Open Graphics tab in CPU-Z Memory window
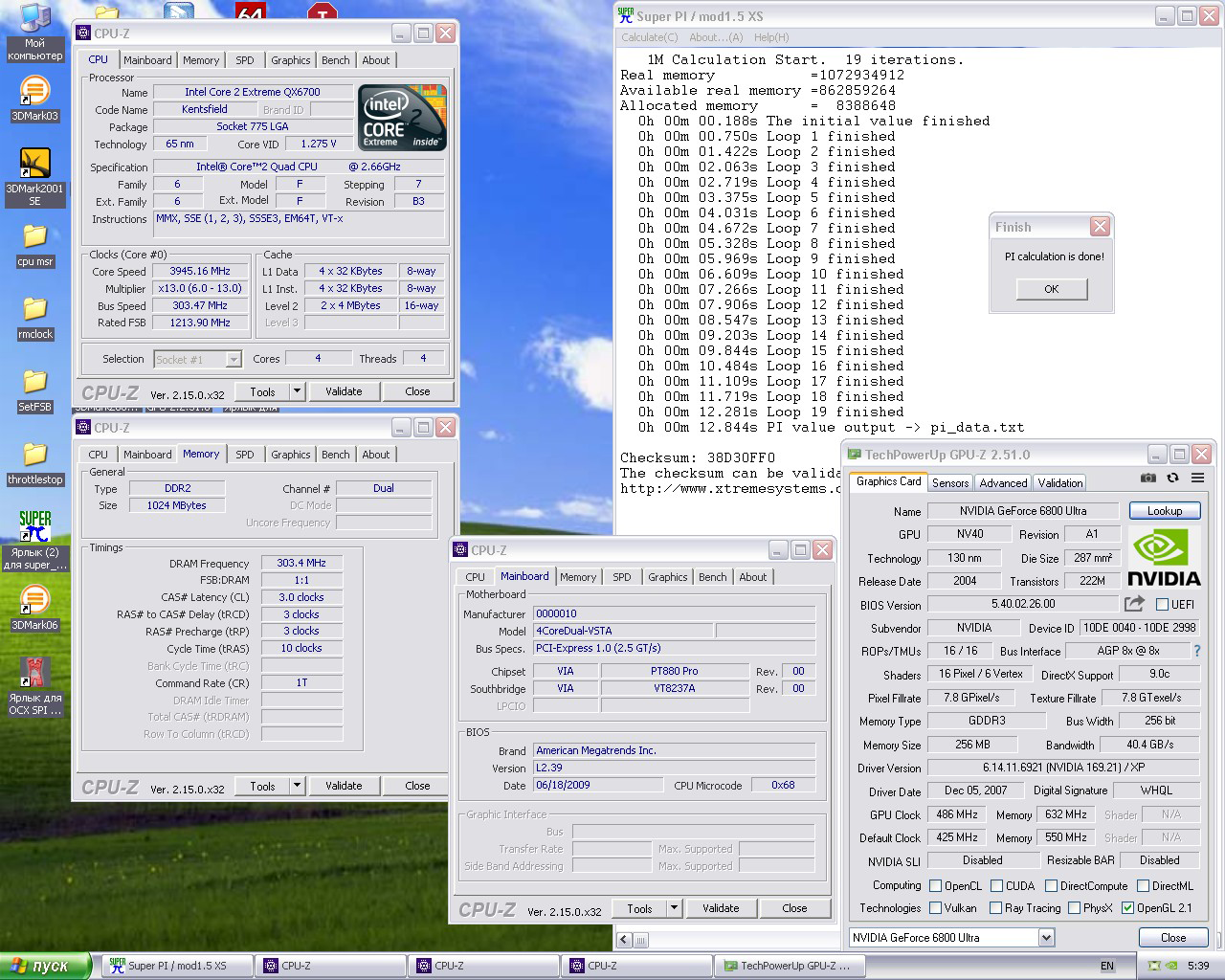Screen dimensions: 1225x980 290,454
